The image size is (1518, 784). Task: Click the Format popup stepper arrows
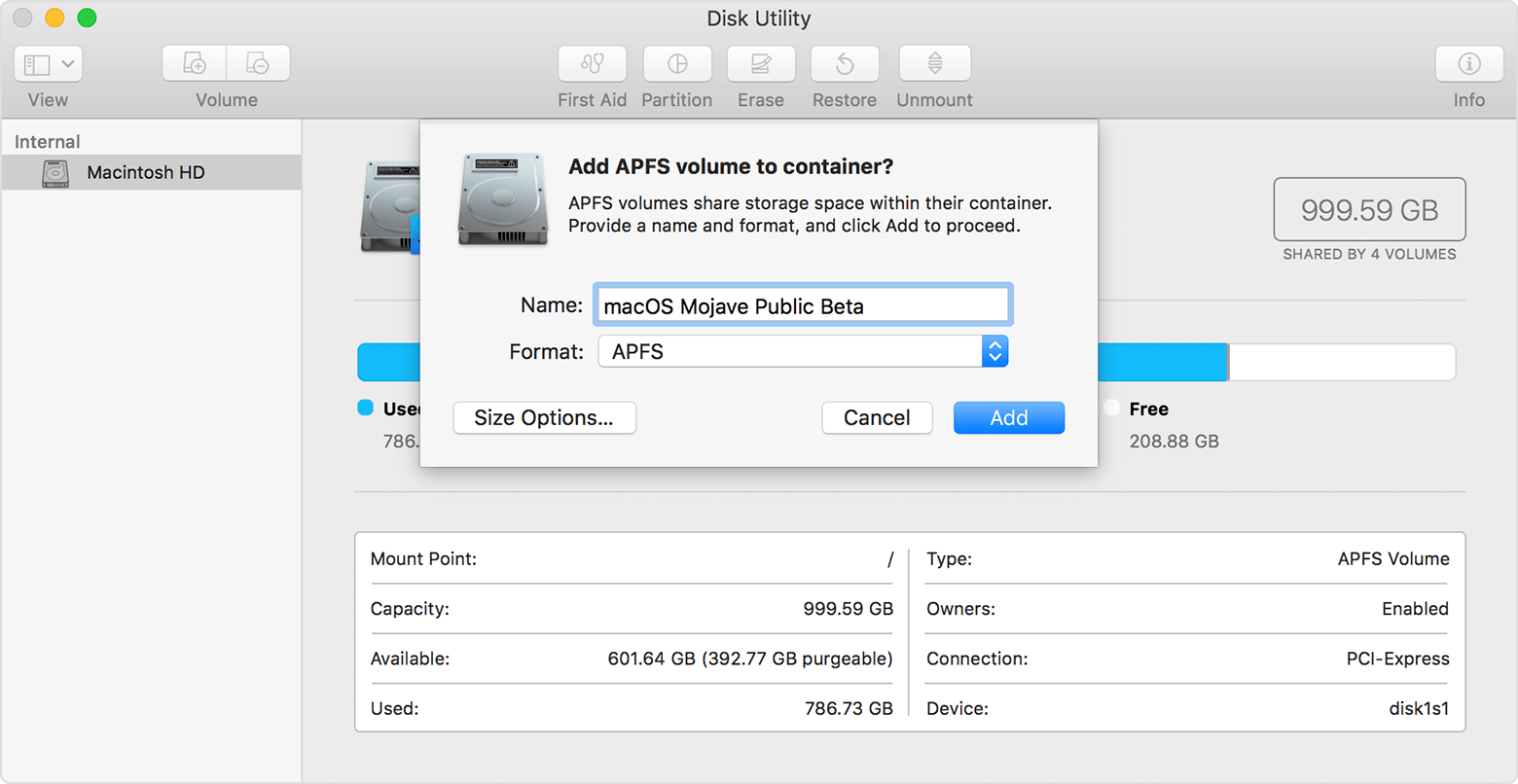pyautogui.click(x=994, y=351)
